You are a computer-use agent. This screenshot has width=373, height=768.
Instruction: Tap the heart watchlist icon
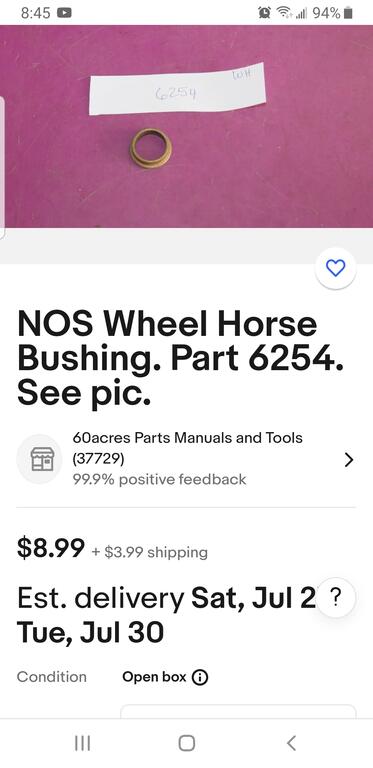coord(335,268)
